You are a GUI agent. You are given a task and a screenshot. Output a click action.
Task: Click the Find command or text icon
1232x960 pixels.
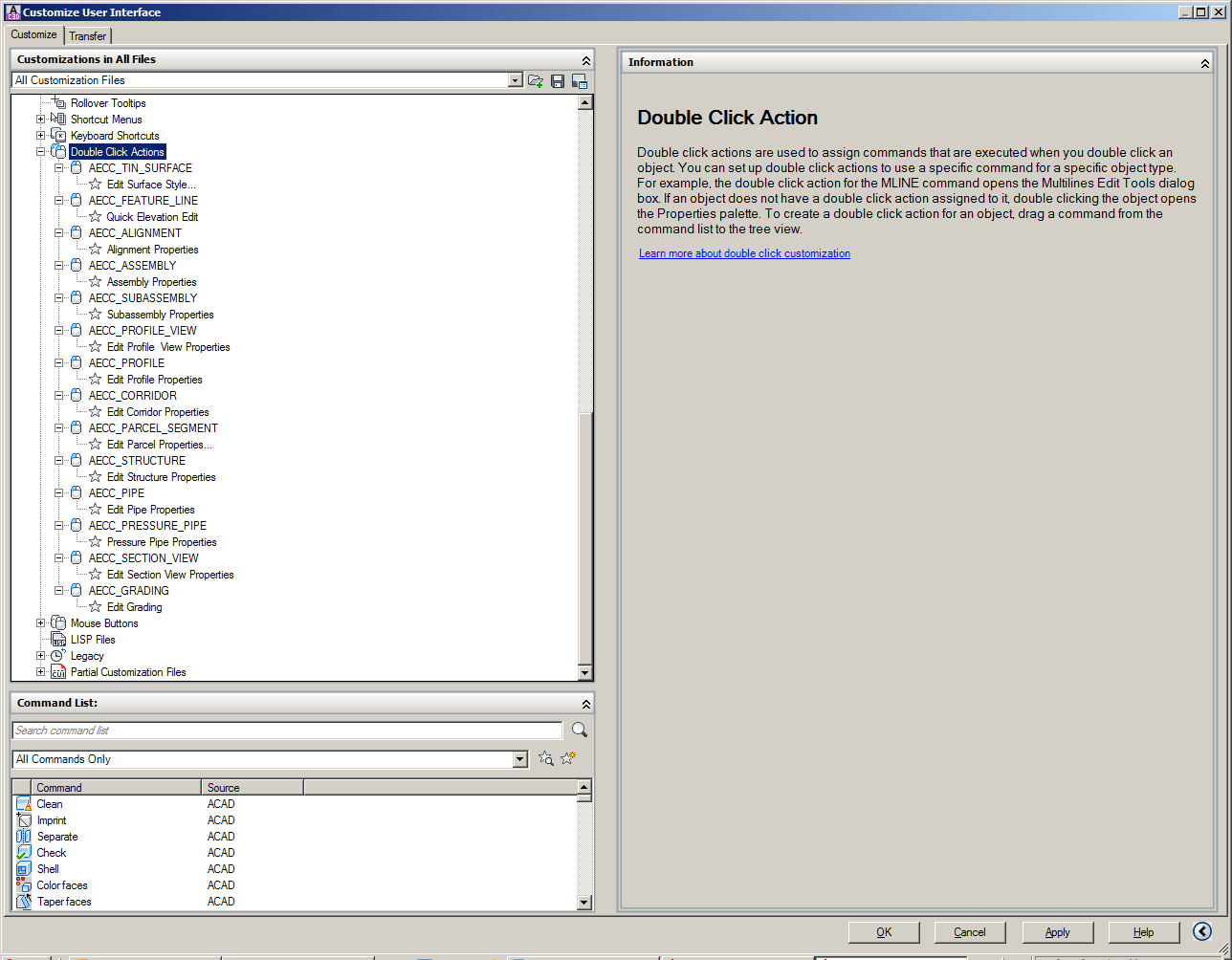(546, 758)
